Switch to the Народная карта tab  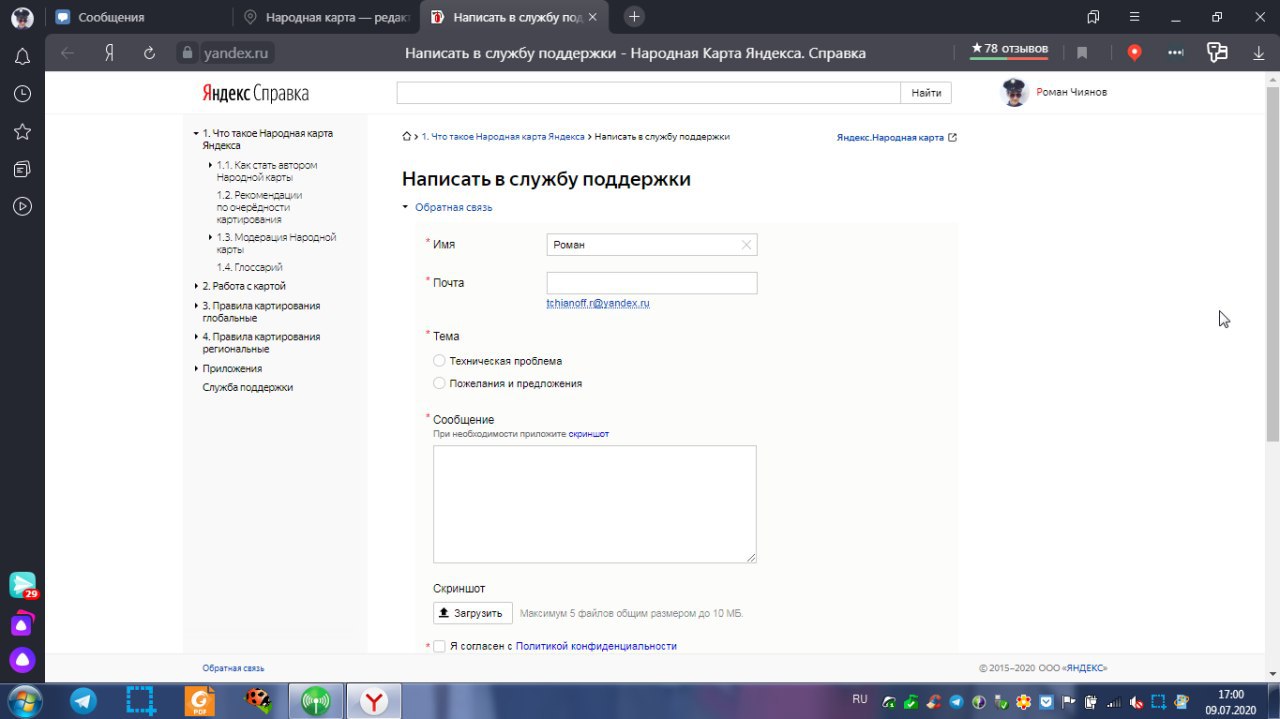[x=327, y=17]
